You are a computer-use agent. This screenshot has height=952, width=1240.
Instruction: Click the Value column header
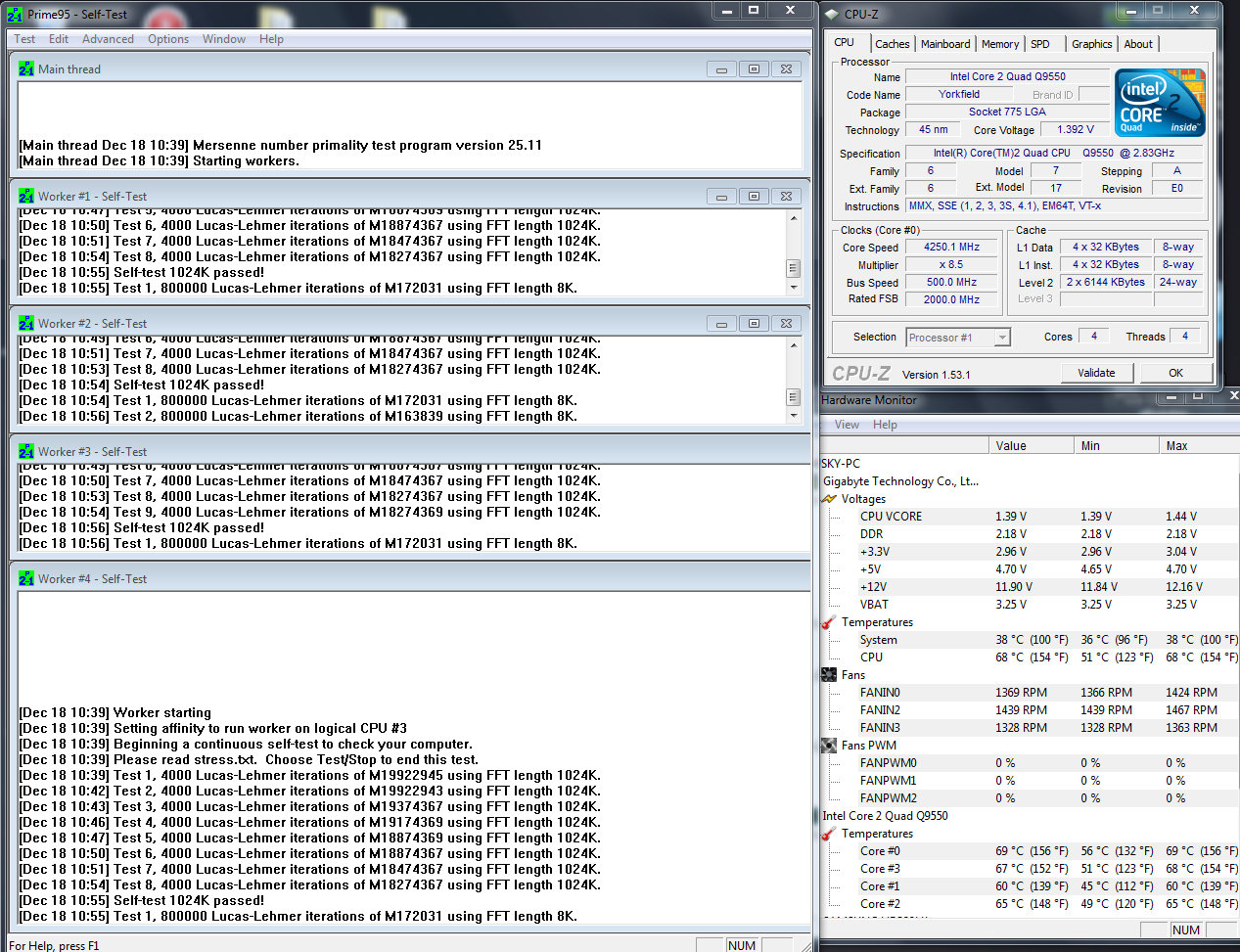pyautogui.click(x=1032, y=445)
